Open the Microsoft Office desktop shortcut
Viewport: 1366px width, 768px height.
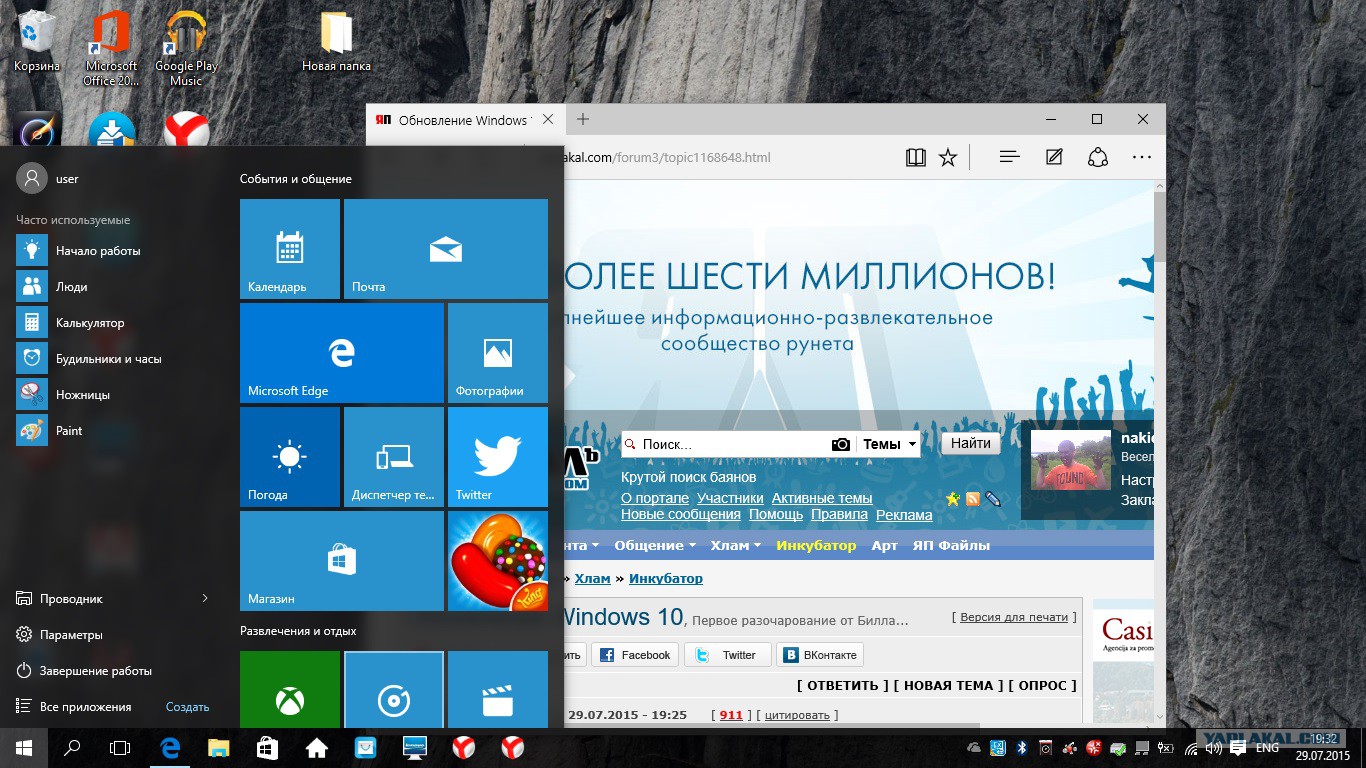pyautogui.click(x=111, y=48)
